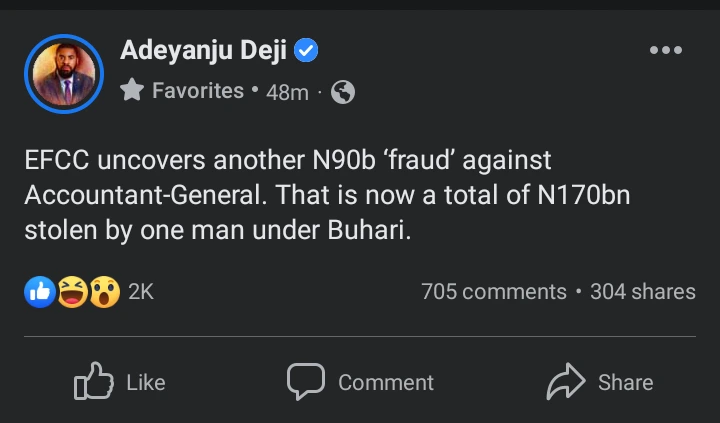Tap the thumbs-up outline Like icon

click(x=94, y=382)
